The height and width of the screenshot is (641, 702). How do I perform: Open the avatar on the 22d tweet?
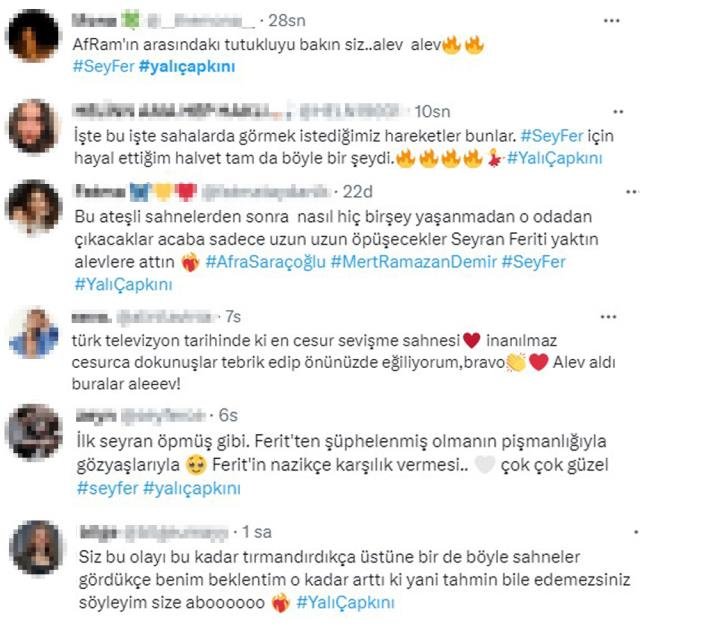[x=34, y=208]
